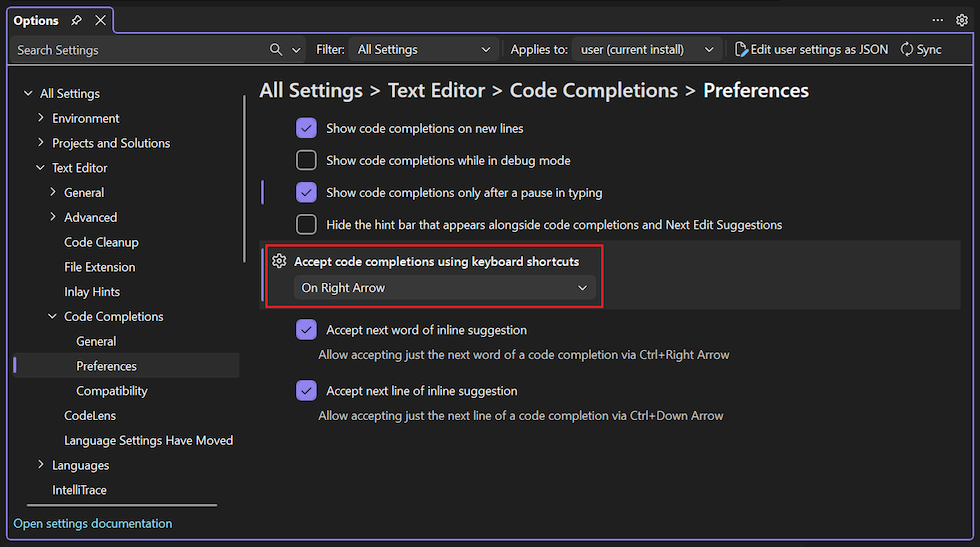Open search options dropdown arrow

[x=296, y=50]
